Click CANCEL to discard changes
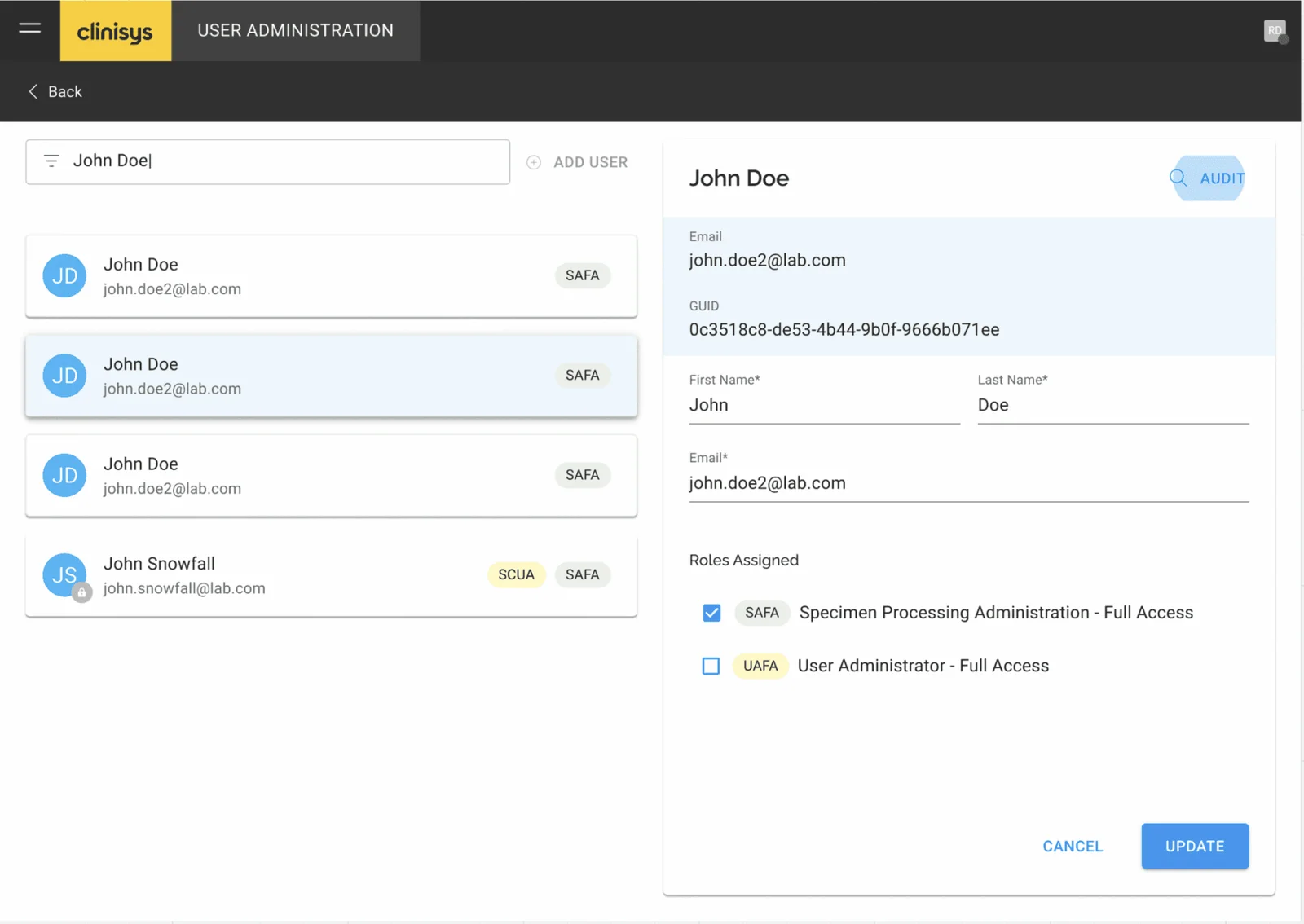 1073,846
